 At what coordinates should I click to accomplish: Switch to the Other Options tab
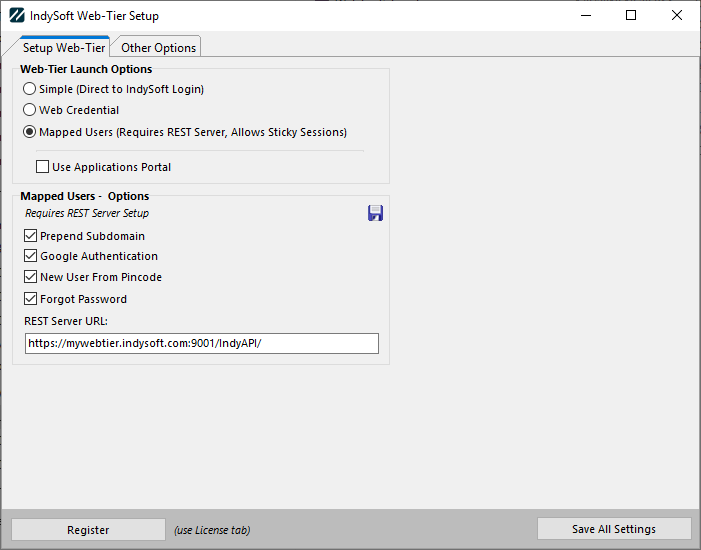(x=159, y=48)
